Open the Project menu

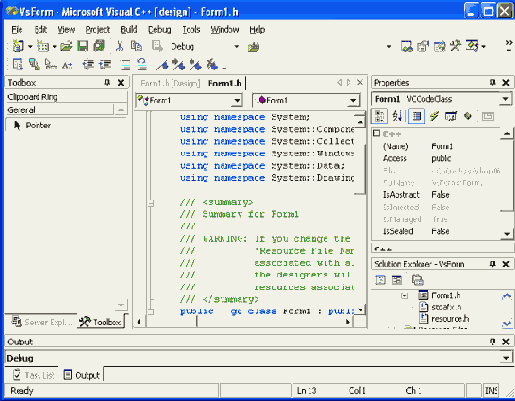pos(97,30)
